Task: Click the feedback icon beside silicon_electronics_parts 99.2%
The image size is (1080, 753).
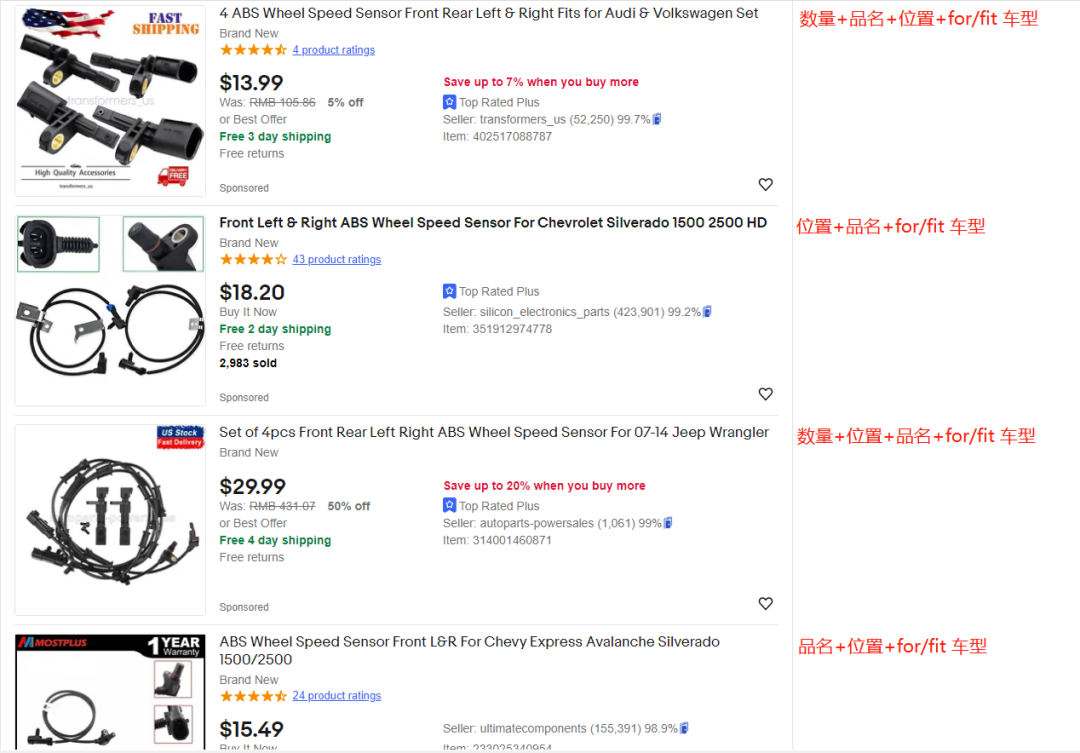Action: pos(708,312)
